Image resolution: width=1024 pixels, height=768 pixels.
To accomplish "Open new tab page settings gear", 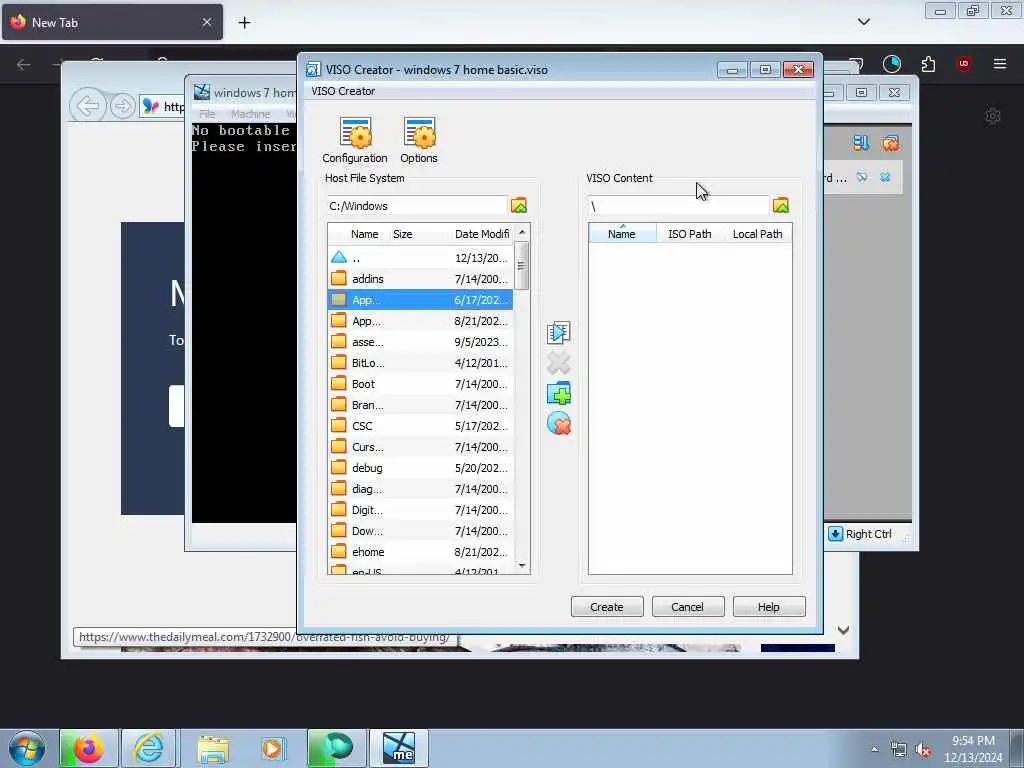I will click(993, 116).
